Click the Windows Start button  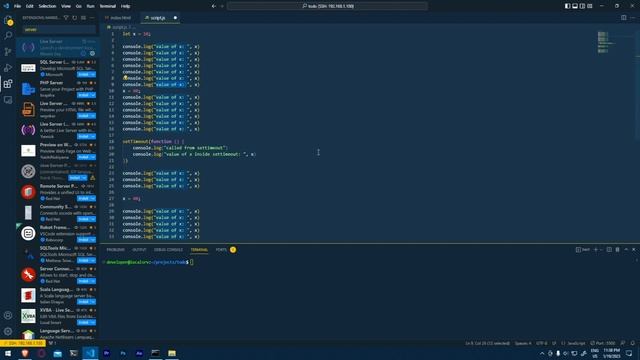pos(8,353)
